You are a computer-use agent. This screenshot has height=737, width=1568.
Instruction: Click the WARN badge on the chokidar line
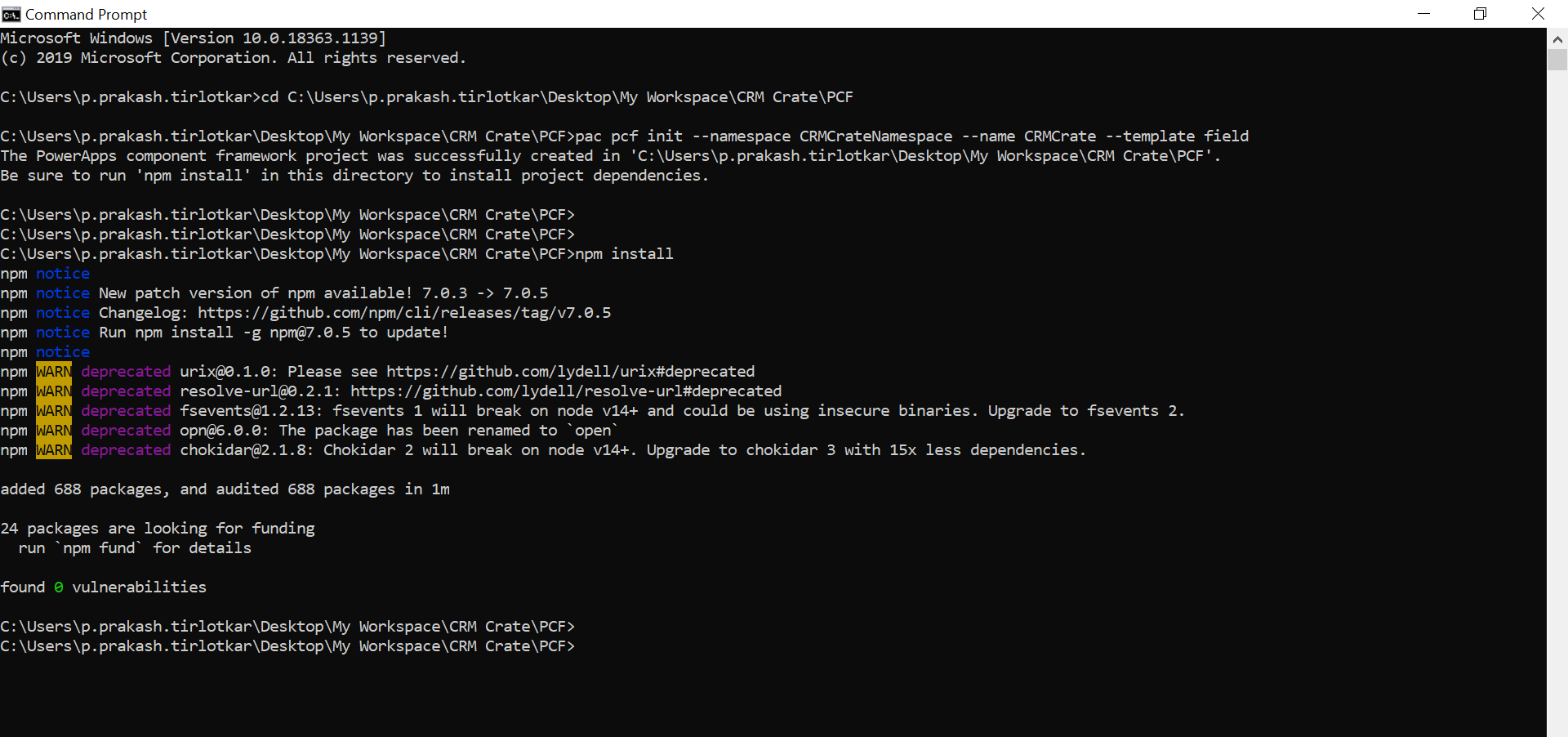(x=54, y=450)
